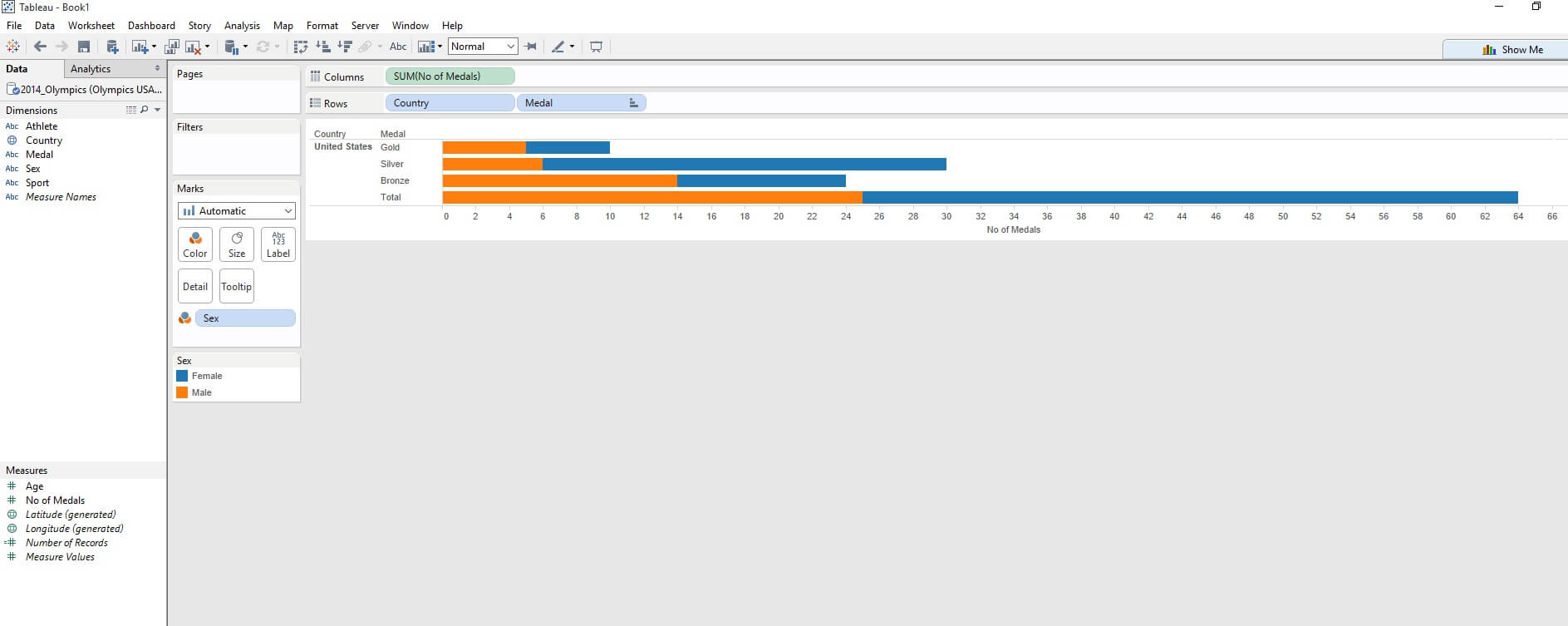The height and width of the screenshot is (626, 1568).
Task: Select the Sex pill on Marks card
Action: pos(245,318)
